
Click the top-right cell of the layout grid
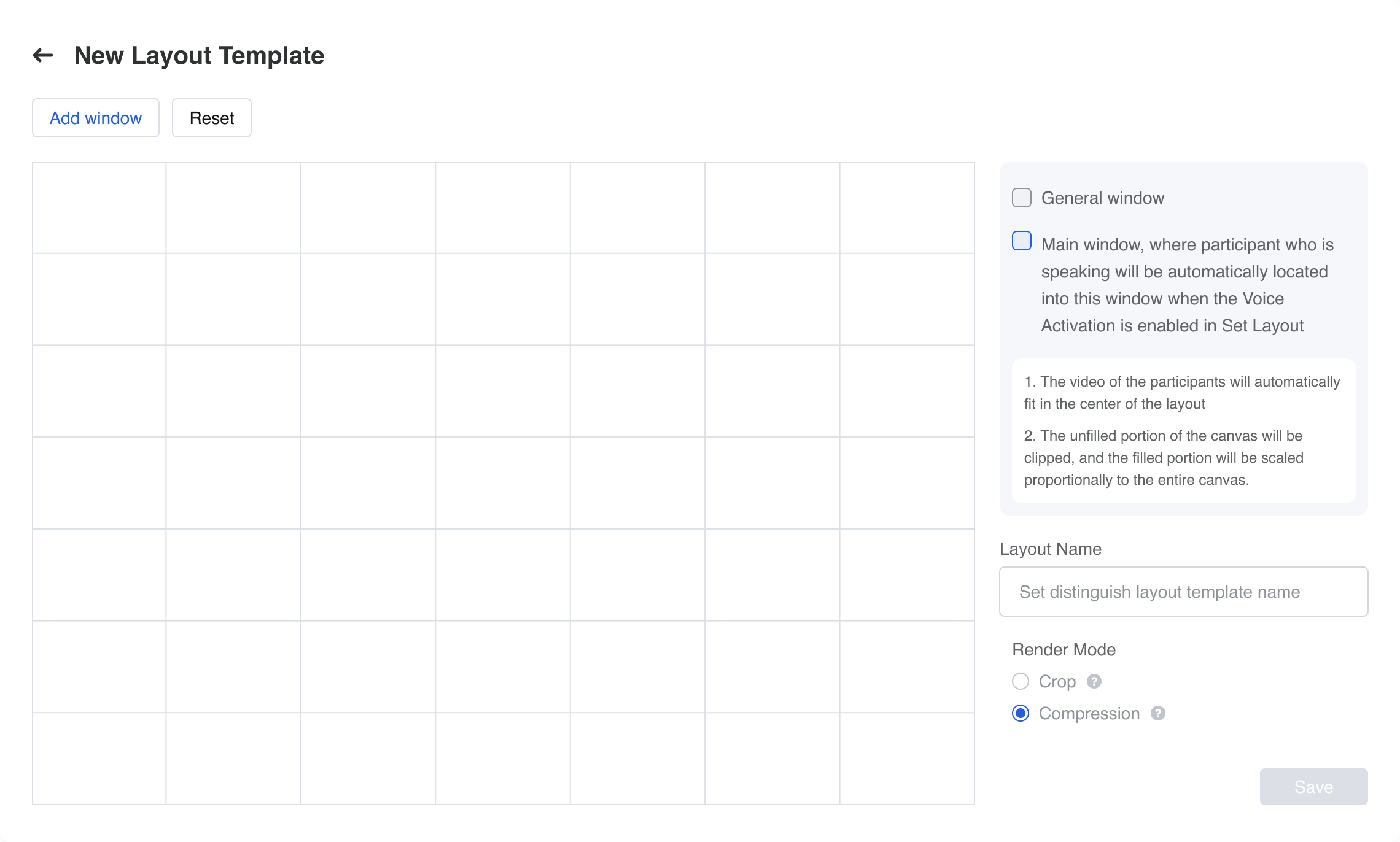(x=907, y=208)
